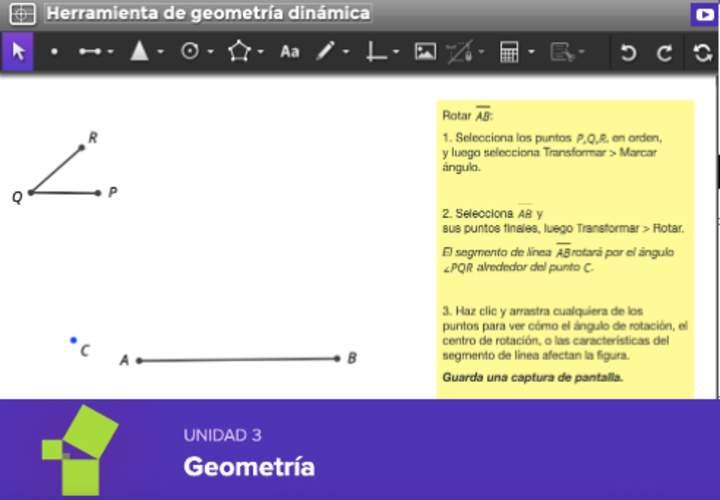
Task: Select the perpendicular line tool
Action: tap(376, 52)
